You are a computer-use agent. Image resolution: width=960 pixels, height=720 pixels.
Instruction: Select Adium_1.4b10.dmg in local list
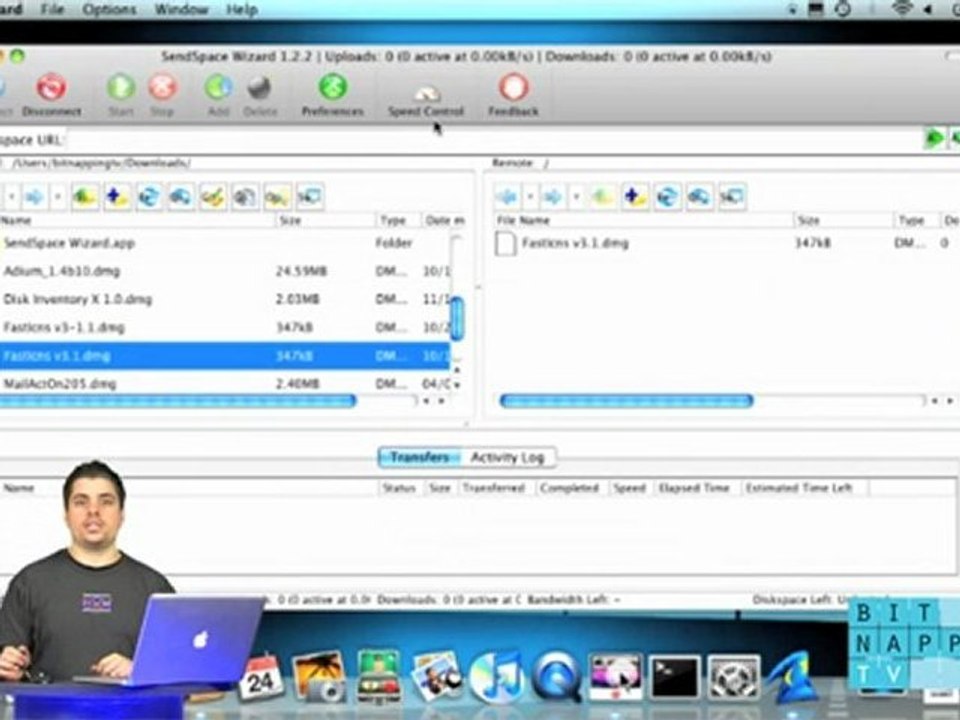tap(225, 271)
